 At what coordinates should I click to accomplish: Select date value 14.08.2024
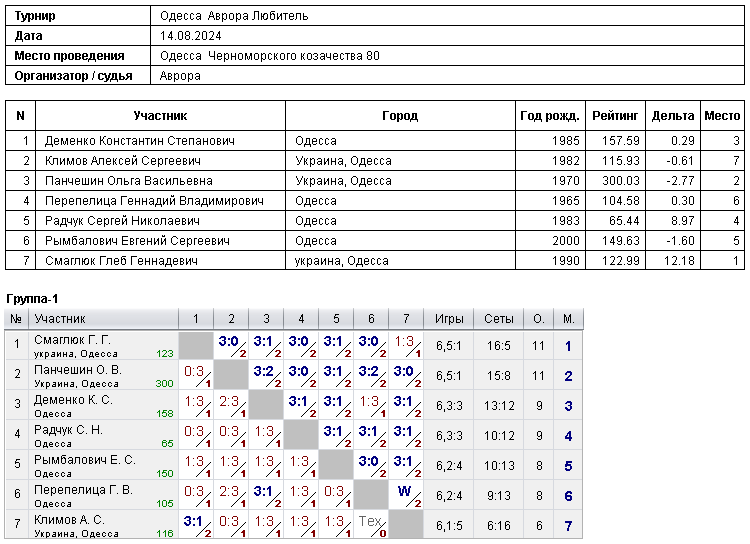point(190,36)
